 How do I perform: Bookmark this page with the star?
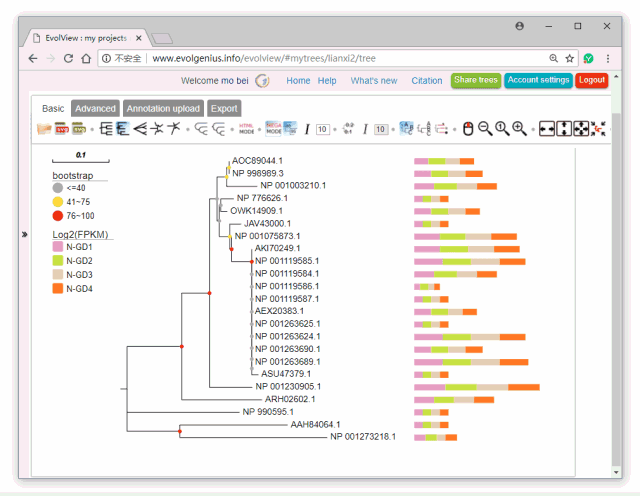click(x=570, y=58)
